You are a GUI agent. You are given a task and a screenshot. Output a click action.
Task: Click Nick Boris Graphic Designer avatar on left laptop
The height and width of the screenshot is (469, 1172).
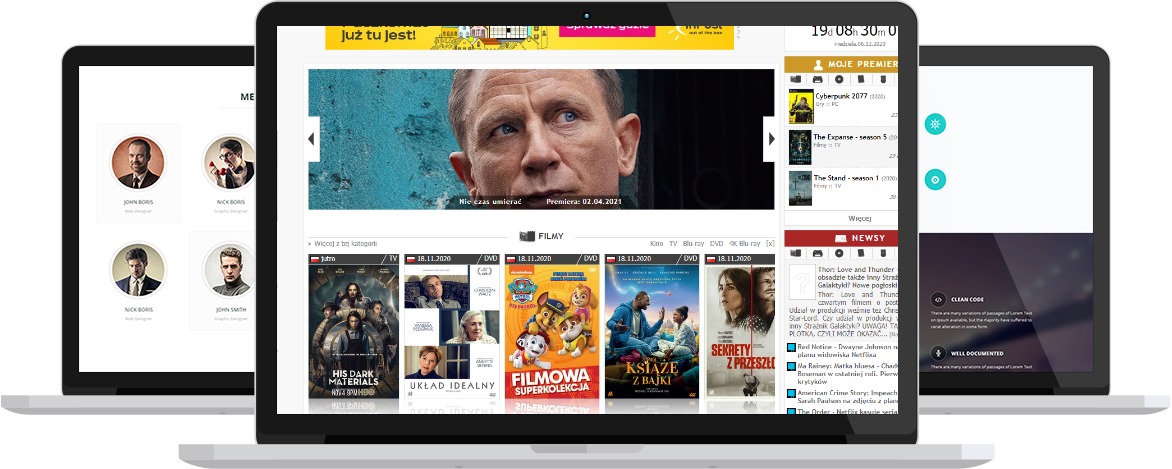(229, 163)
